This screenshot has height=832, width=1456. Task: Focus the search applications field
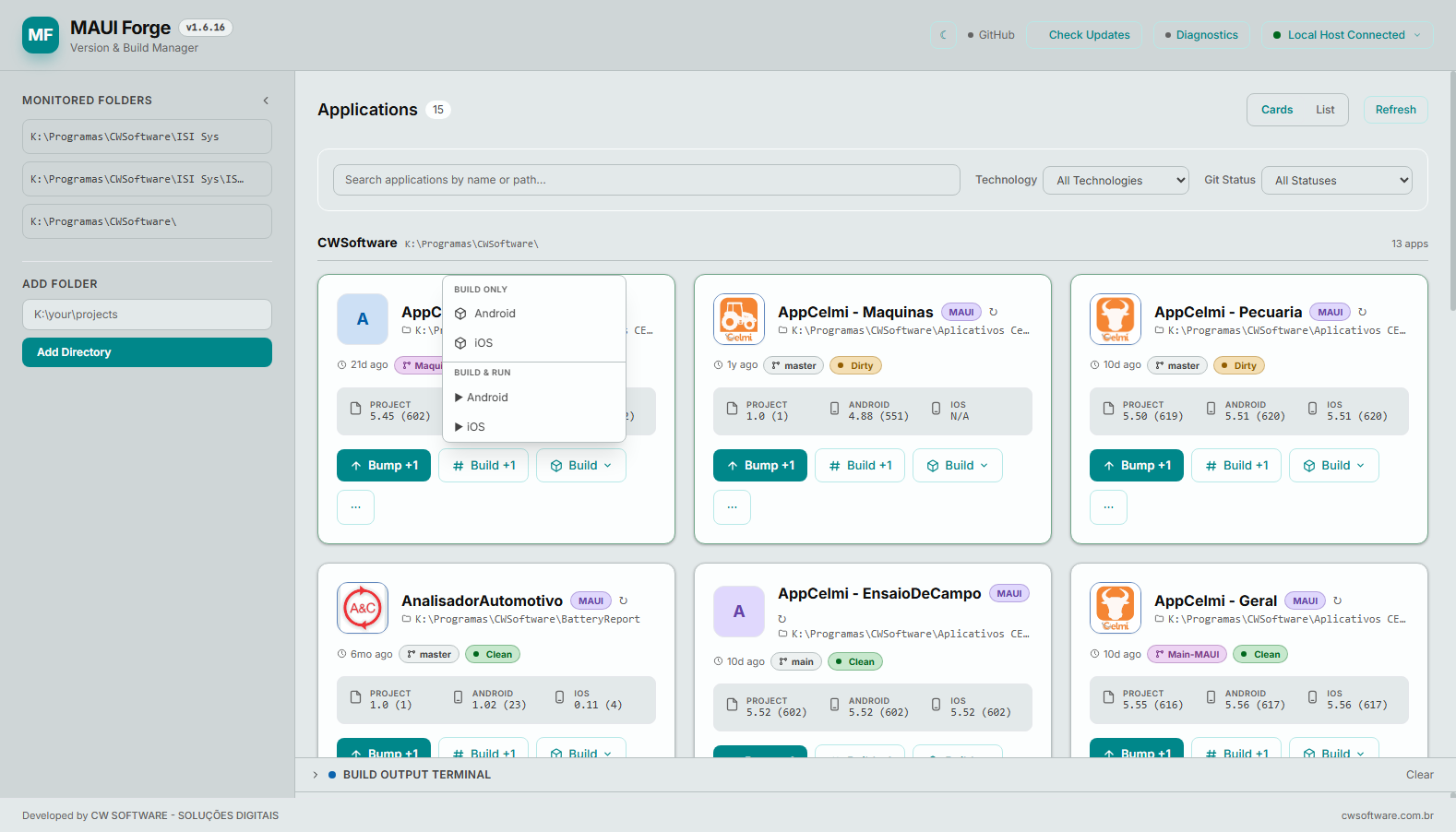pos(647,180)
